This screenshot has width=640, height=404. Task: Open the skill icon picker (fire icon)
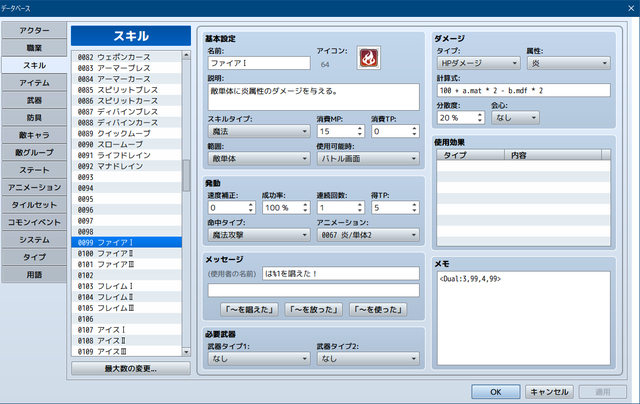[368, 58]
